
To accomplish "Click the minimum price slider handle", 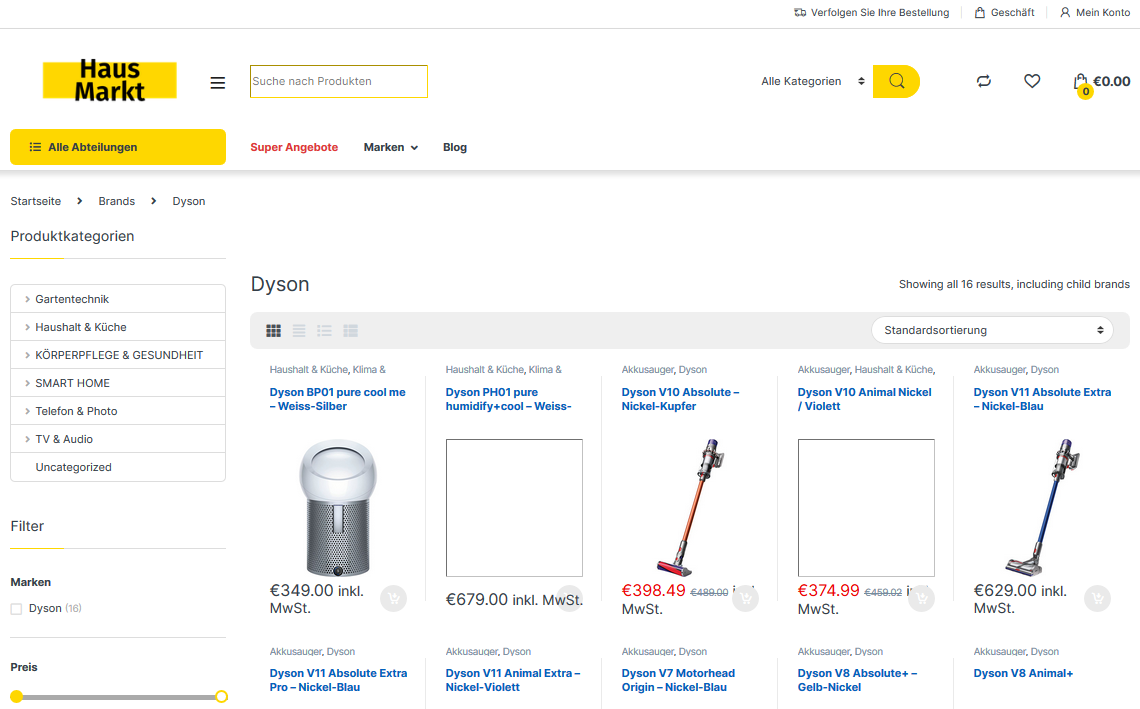I will [17, 697].
